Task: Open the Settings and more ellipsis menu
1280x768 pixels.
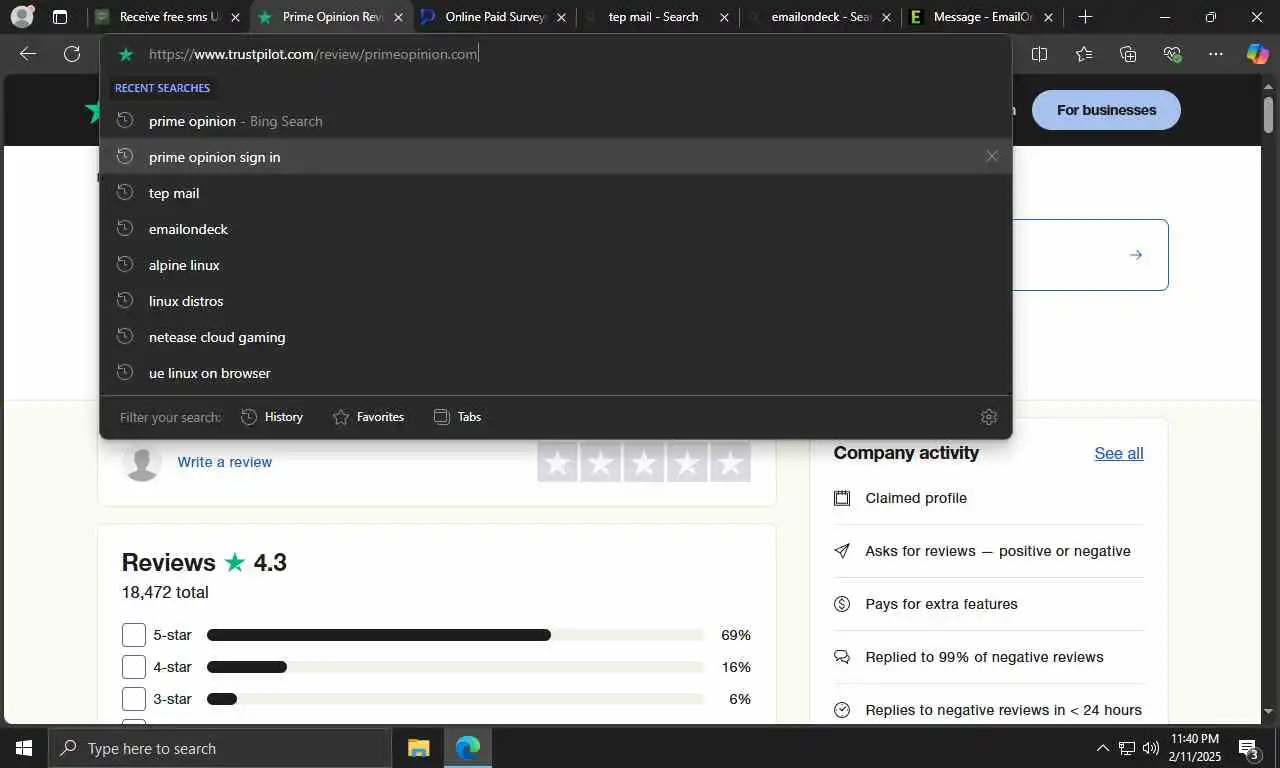Action: coord(1216,54)
